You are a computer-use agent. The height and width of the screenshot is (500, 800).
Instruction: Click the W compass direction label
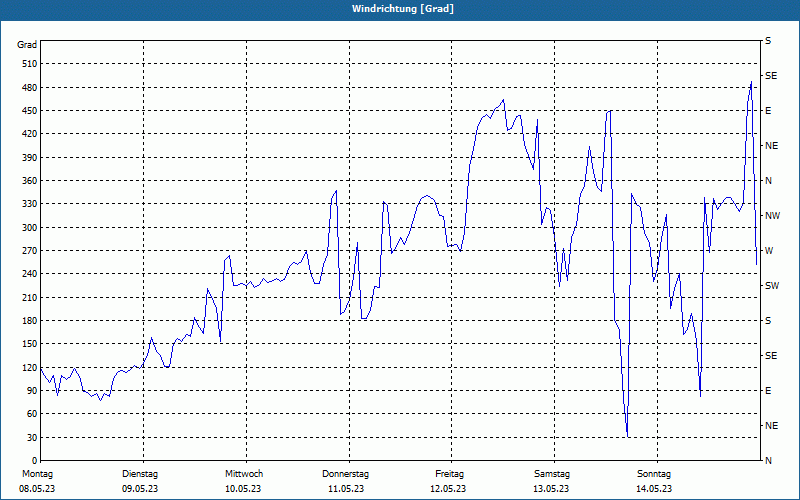[769, 251]
